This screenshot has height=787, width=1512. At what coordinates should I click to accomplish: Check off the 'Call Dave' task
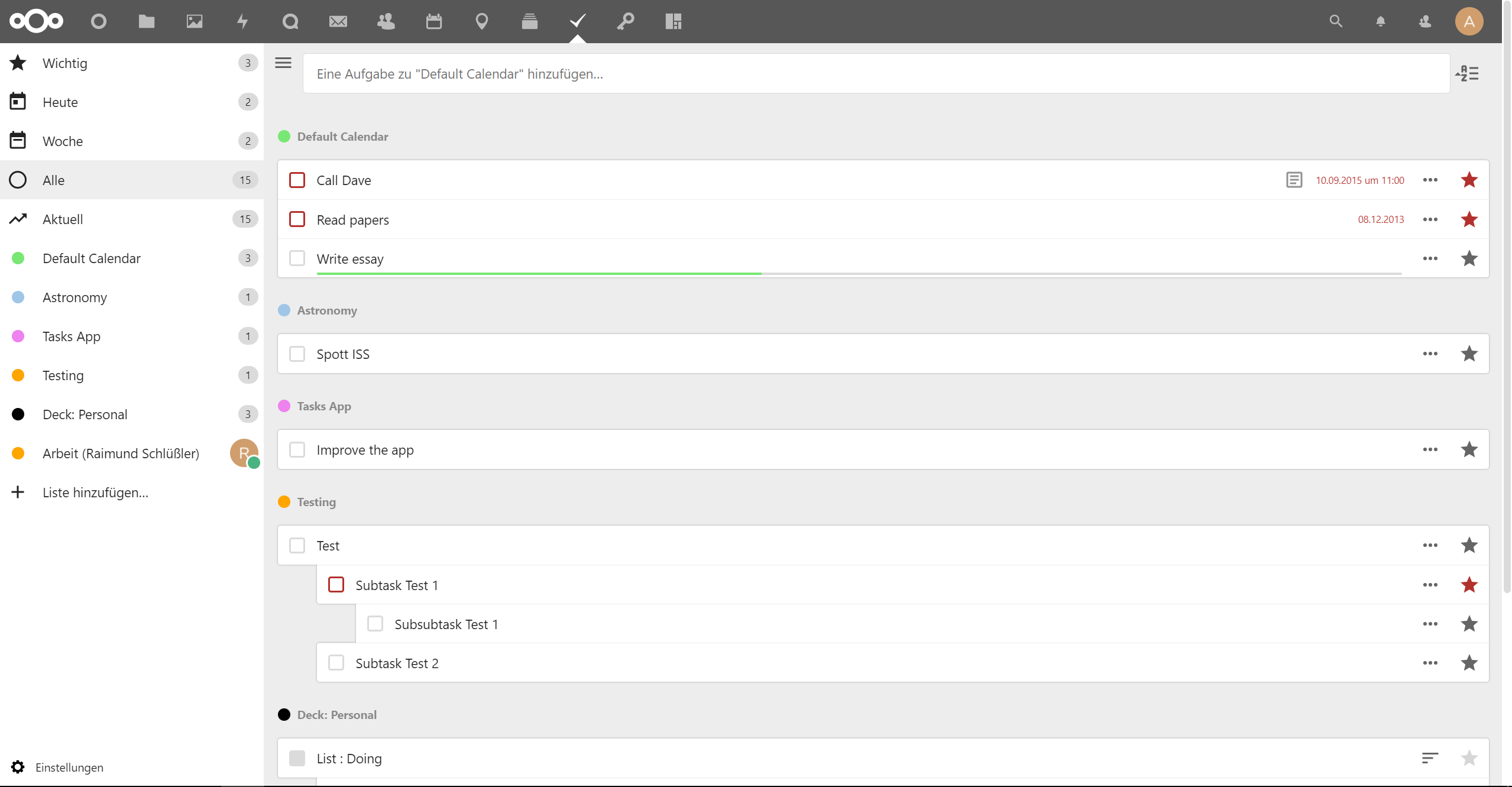298,180
